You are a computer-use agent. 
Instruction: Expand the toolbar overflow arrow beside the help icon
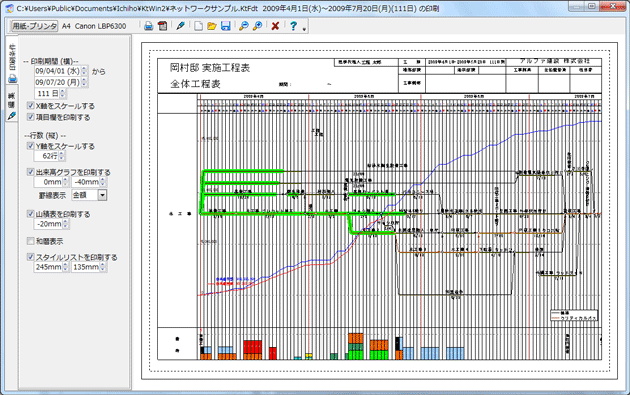(x=304, y=29)
